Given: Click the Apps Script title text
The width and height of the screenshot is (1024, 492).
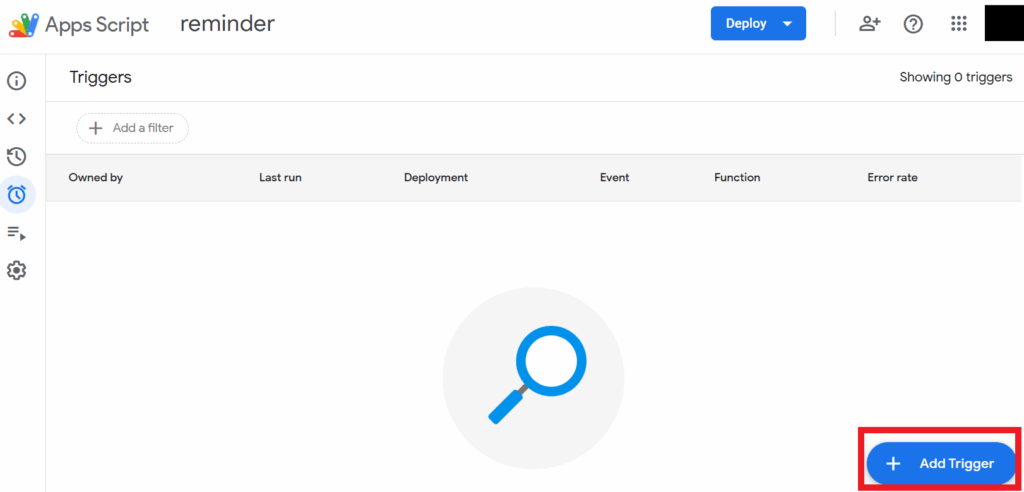Looking at the screenshot, I should 97,25.
